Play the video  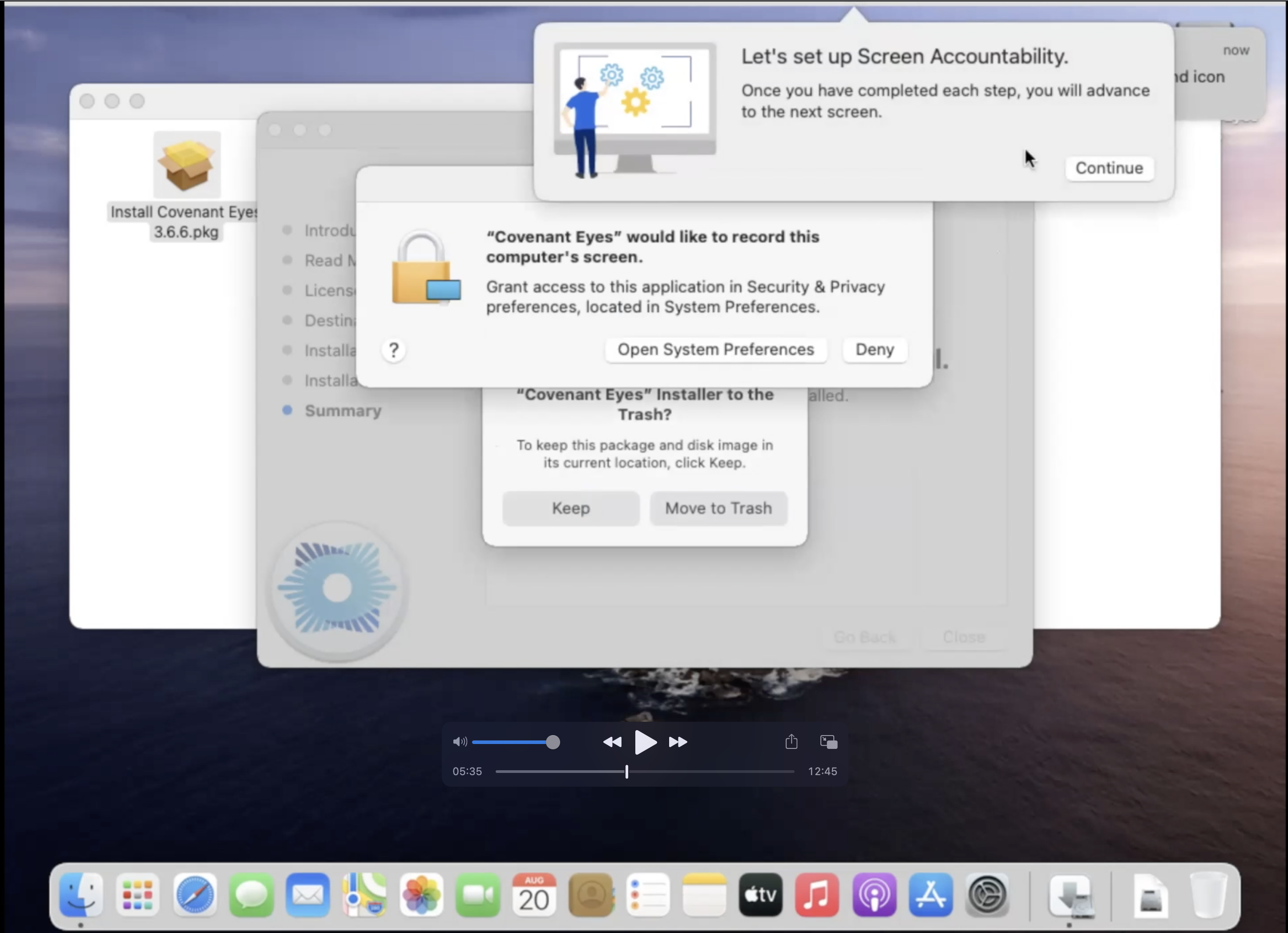click(x=645, y=742)
